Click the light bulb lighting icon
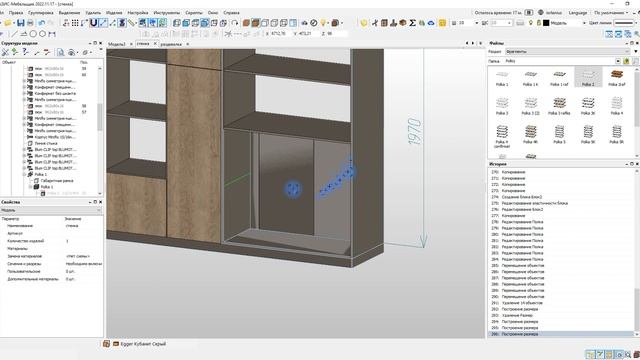Image resolution: width=640 pixels, height=360 pixels. 323,23
